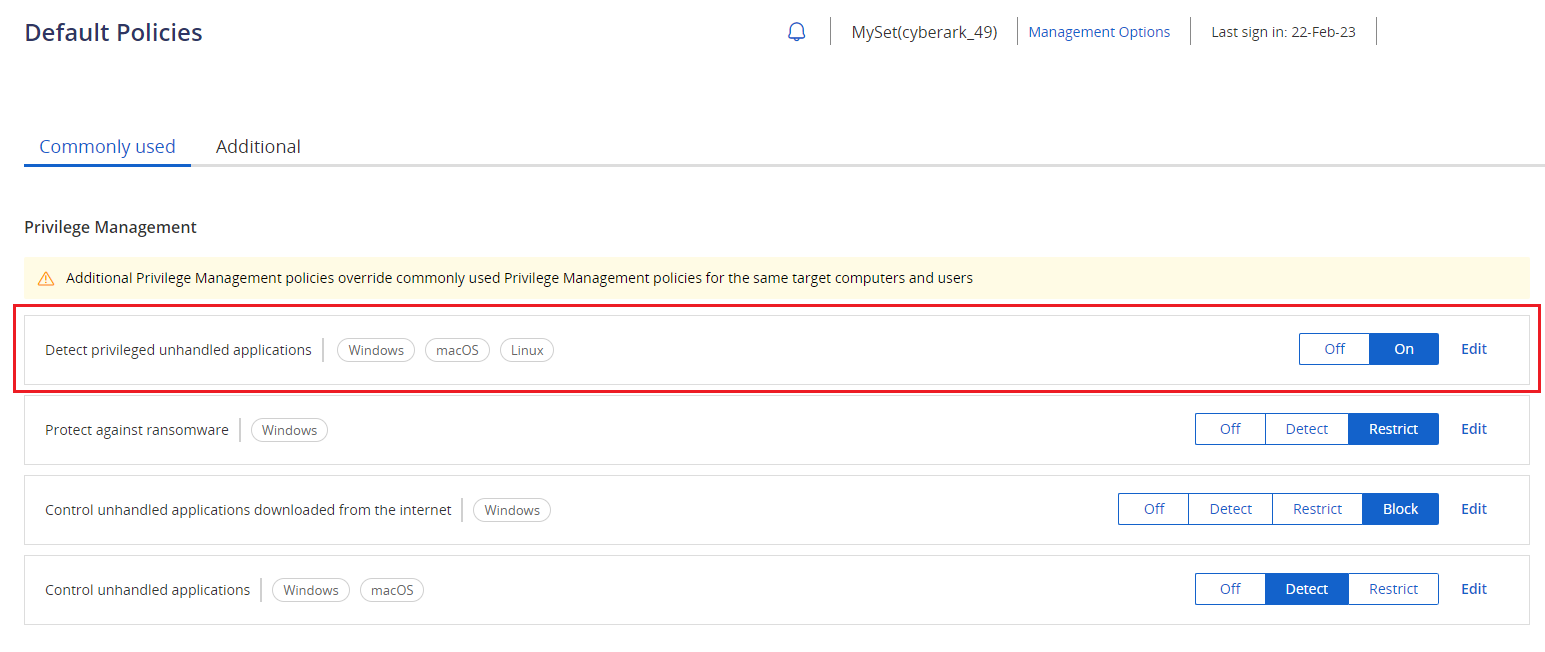This screenshot has height=652, width=1545.
Task: Select the Commonly used tab
Action: click(x=107, y=146)
